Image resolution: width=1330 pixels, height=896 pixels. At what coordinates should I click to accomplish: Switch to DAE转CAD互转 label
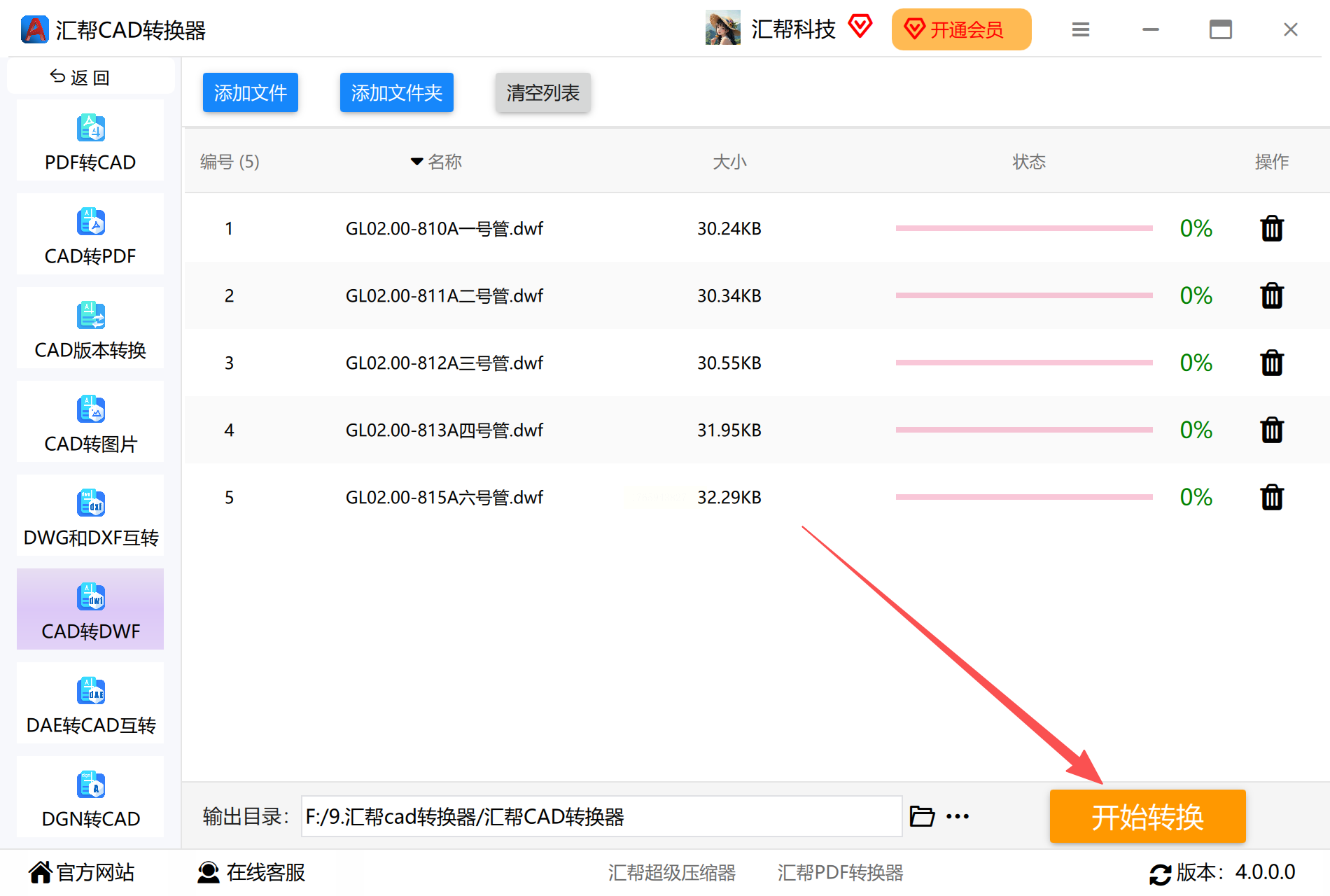91,725
